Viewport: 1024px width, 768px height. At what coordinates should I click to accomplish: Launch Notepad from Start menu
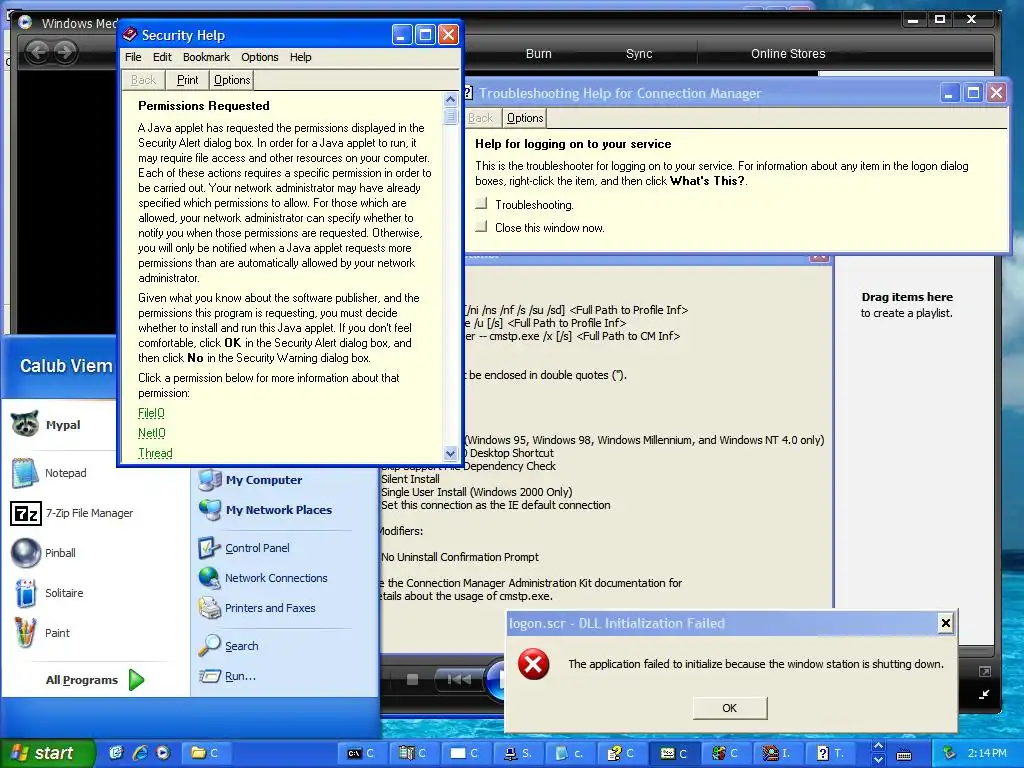[x=49, y=473]
